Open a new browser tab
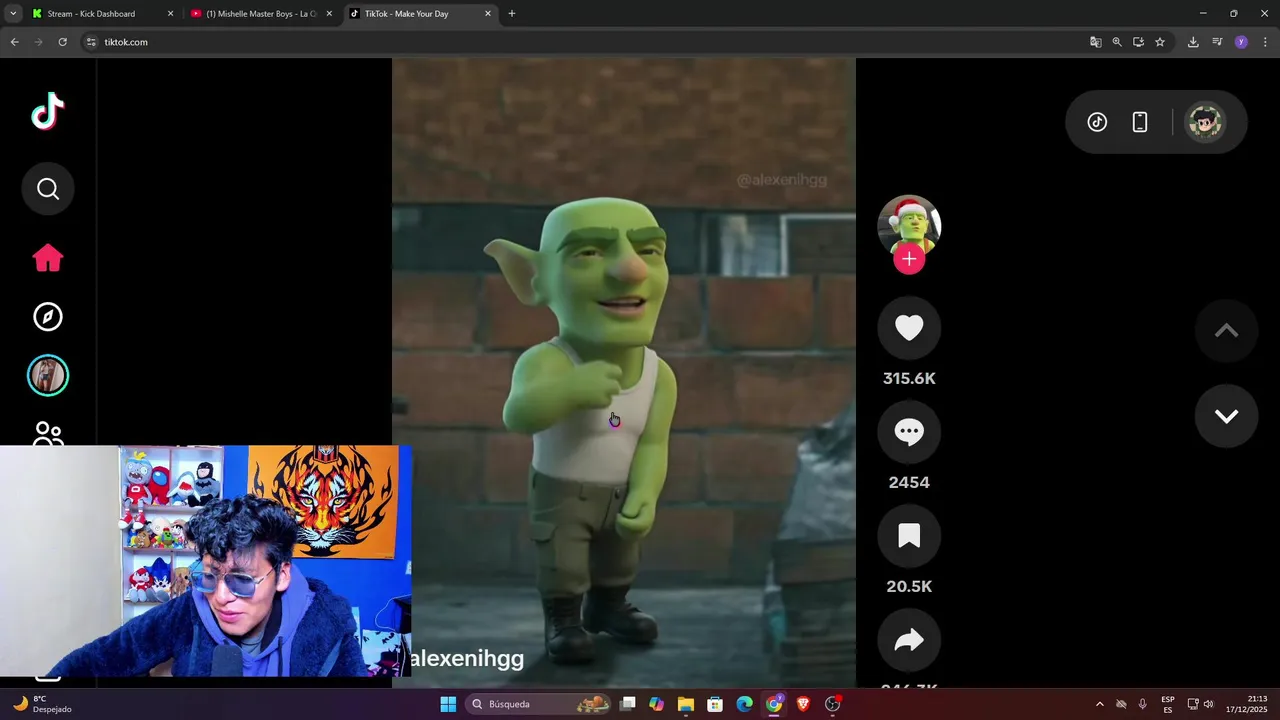This screenshot has height=720, width=1280. pyautogui.click(x=512, y=14)
